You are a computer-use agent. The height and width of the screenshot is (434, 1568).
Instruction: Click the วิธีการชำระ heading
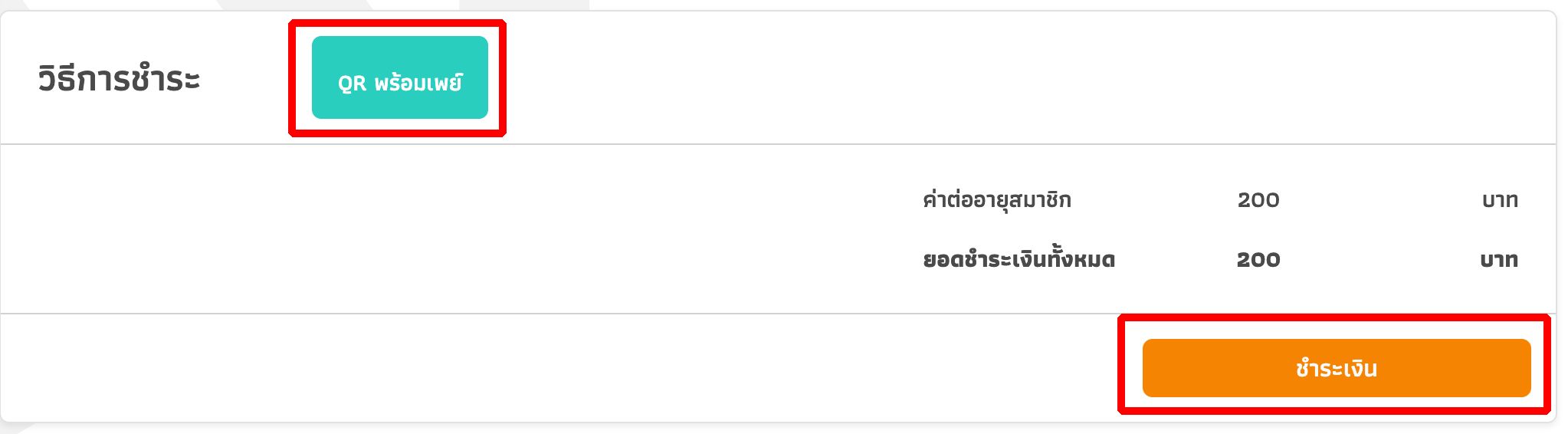point(120,79)
